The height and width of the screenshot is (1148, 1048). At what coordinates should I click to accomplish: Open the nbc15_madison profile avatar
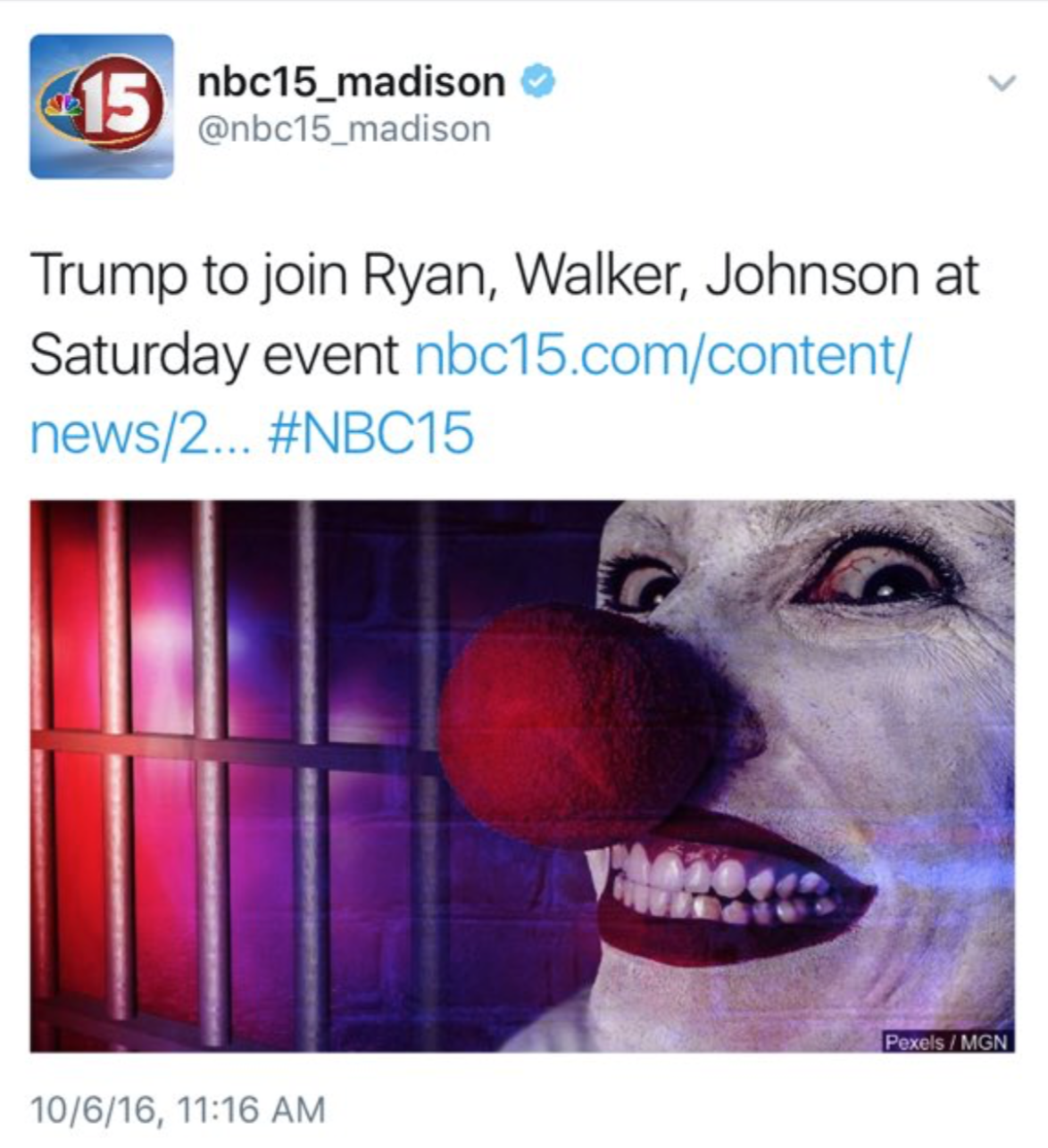102,106
